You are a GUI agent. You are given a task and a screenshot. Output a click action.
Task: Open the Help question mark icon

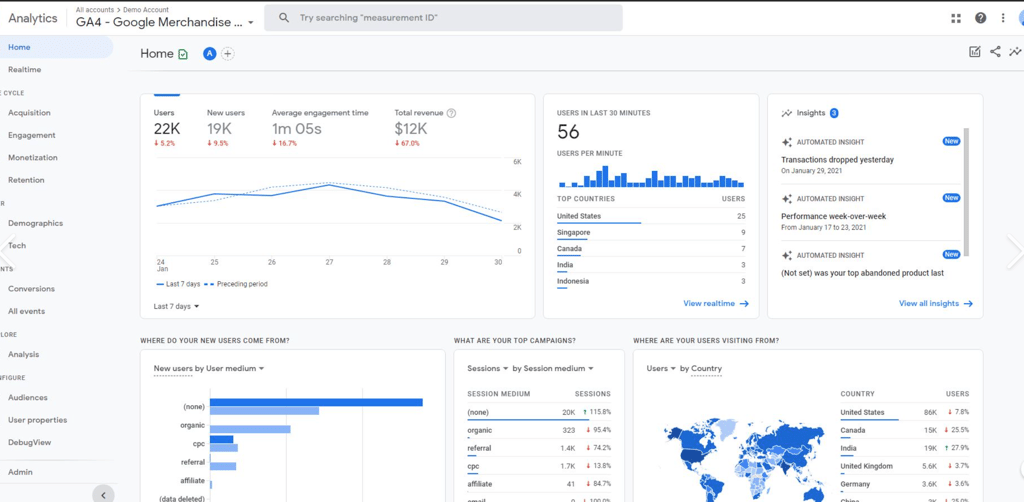tap(980, 18)
